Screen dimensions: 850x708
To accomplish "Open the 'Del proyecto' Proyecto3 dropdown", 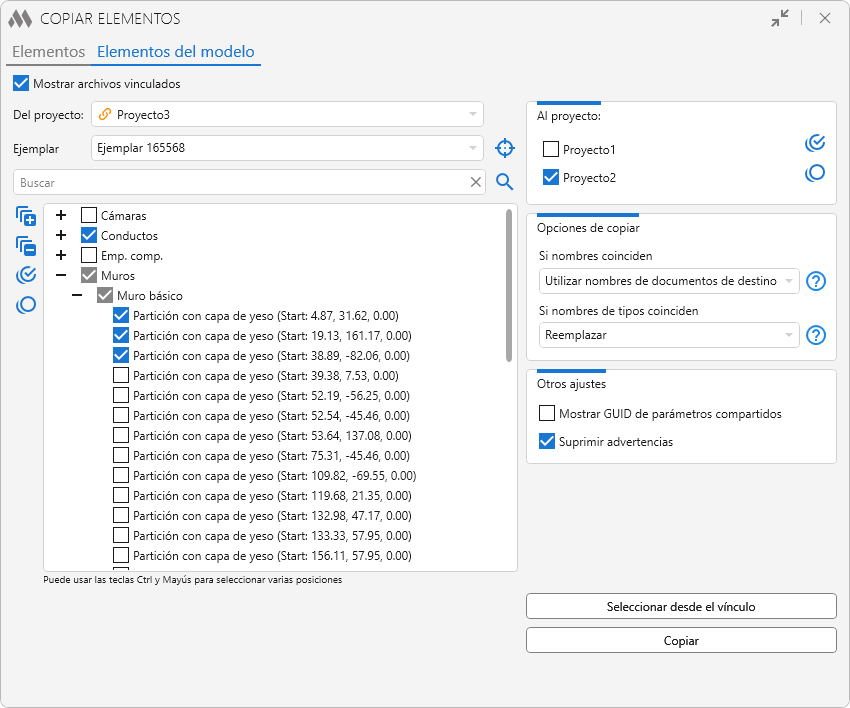I will [x=287, y=114].
